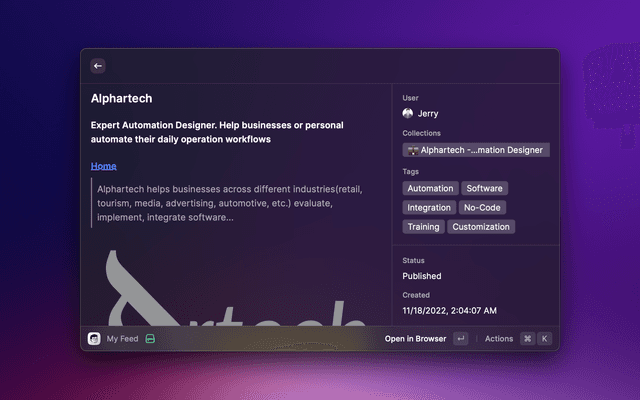Screen dimensions: 640x400
Task: Click the green icon beside My Feed
Action: (150, 339)
